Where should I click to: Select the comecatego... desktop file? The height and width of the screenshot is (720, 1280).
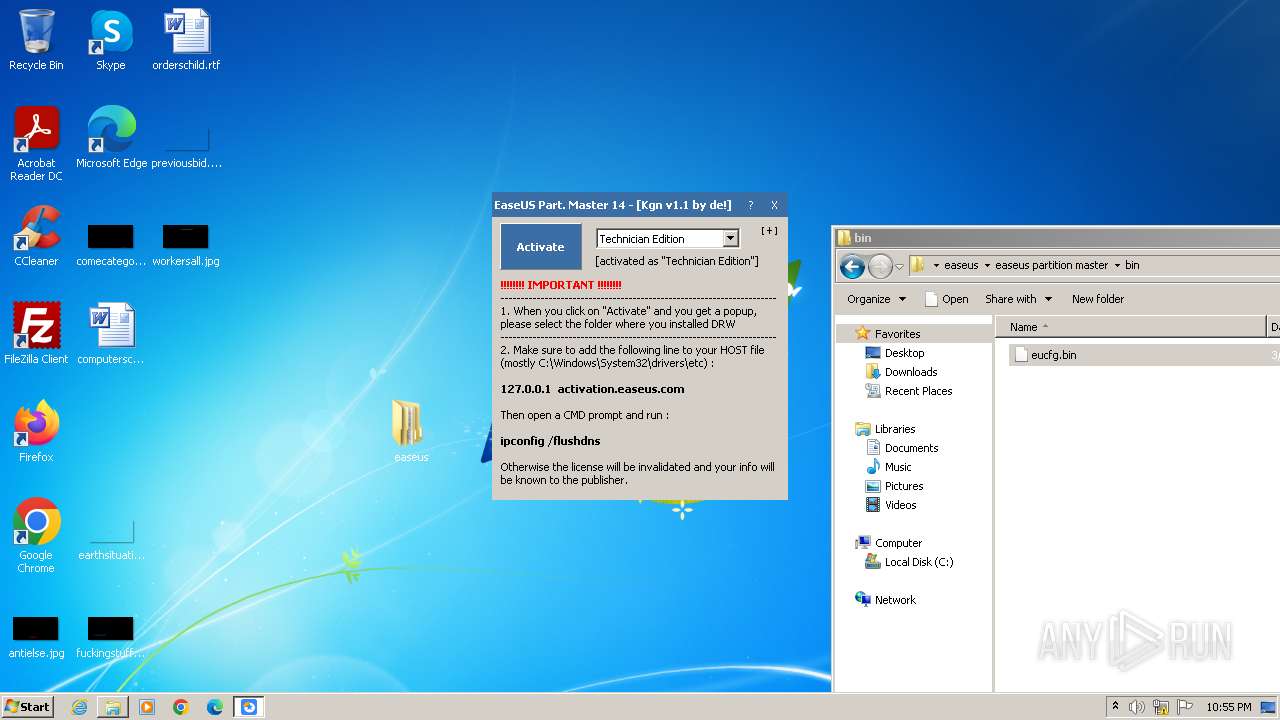(110, 244)
